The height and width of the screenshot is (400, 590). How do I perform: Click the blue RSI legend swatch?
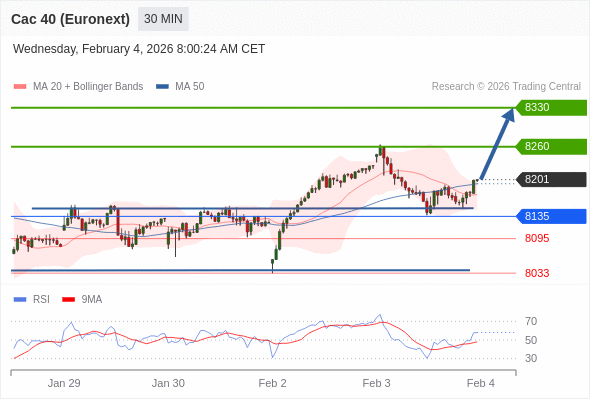pos(20,300)
